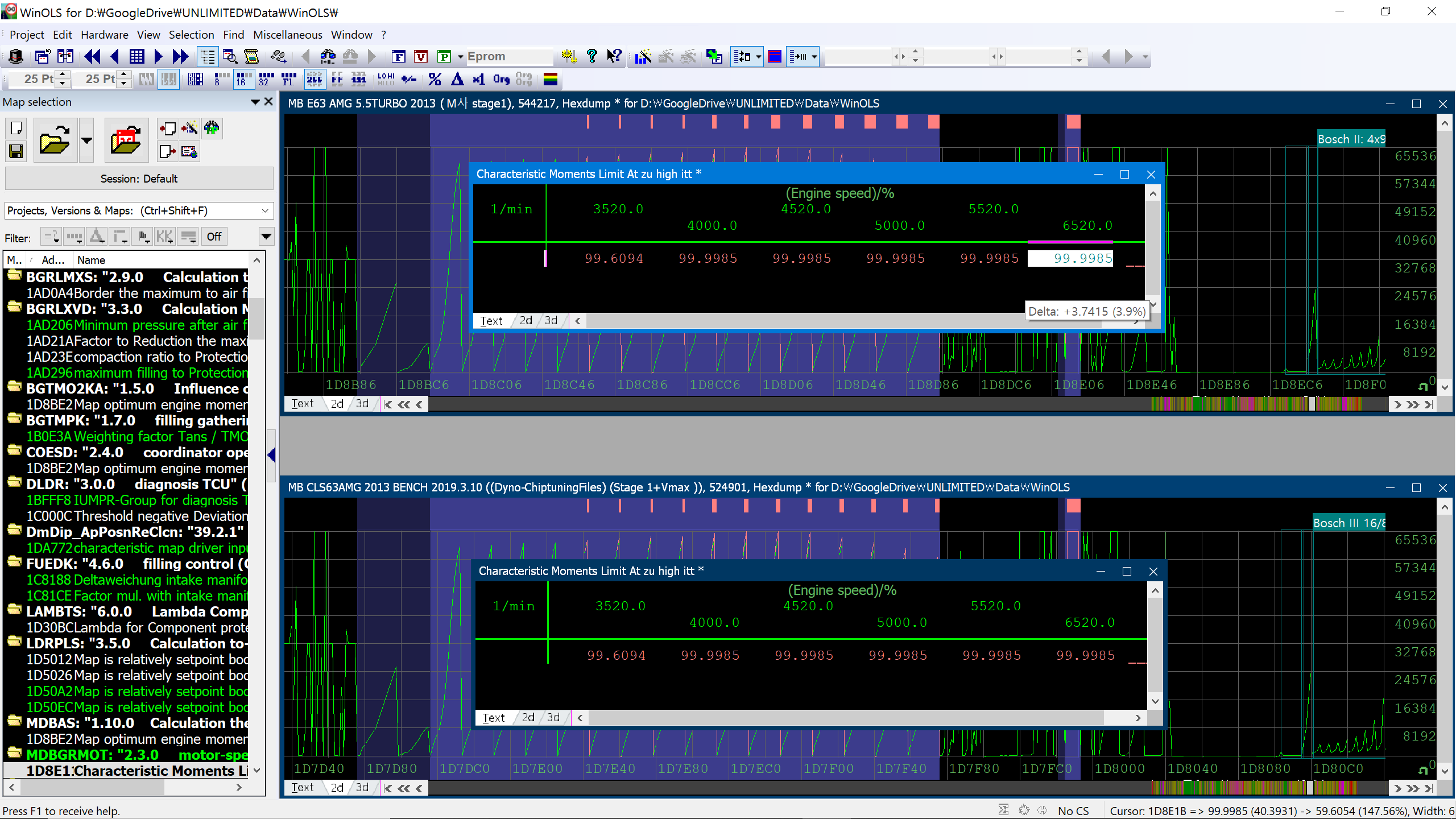Click the delta triangle display icon

457,79
